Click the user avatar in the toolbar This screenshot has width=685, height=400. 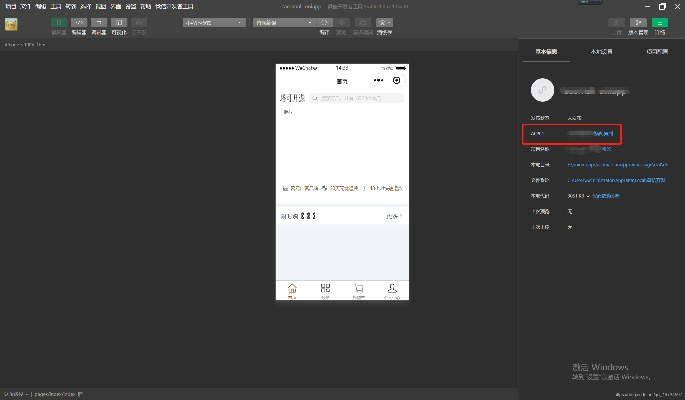coord(11,24)
